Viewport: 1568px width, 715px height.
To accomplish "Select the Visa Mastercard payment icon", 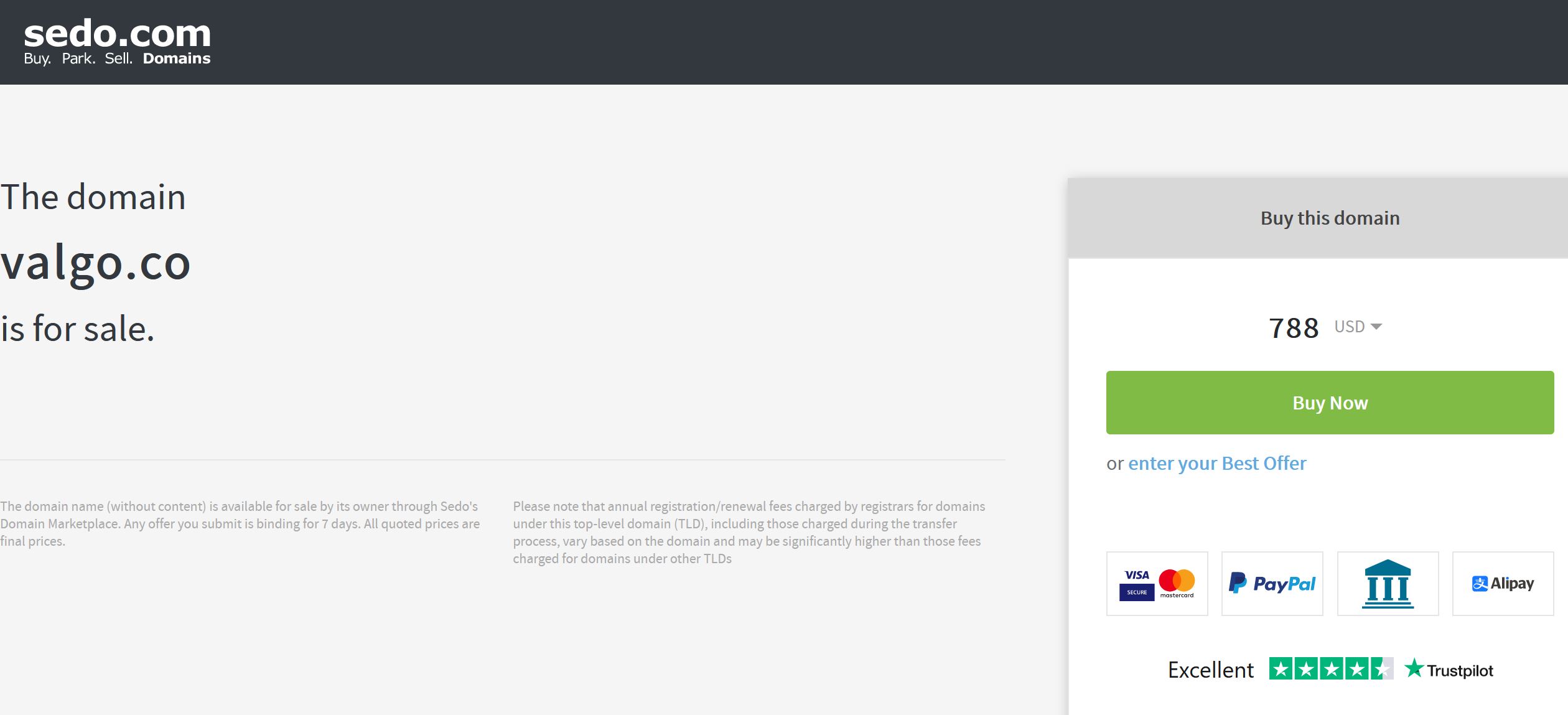I will [1157, 584].
